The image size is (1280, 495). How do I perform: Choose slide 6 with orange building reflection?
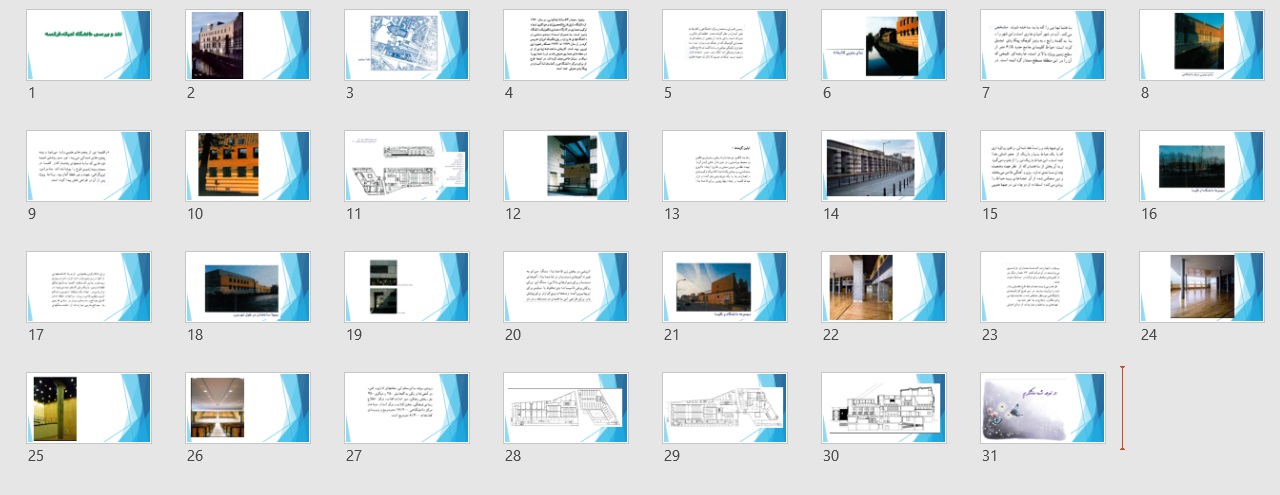[x=884, y=45]
